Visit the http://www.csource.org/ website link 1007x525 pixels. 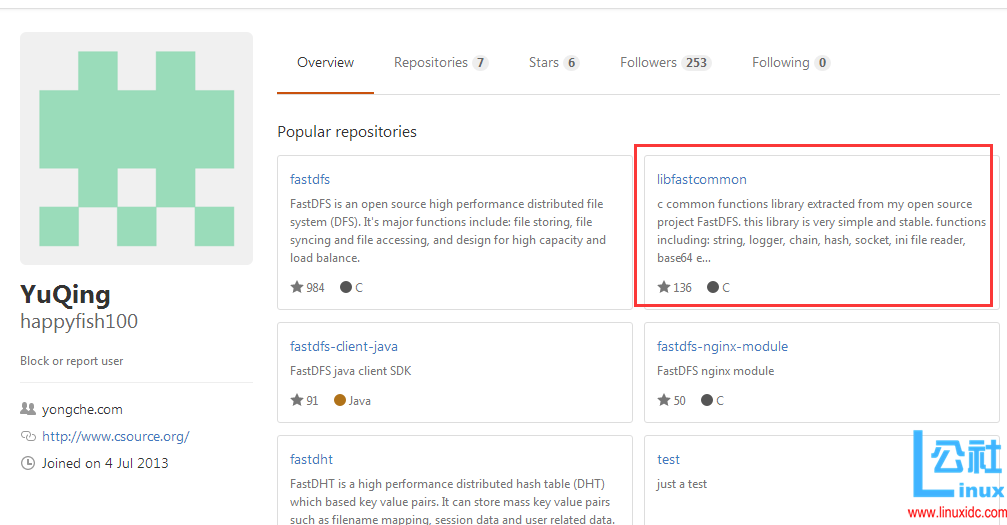coord(115,436)
